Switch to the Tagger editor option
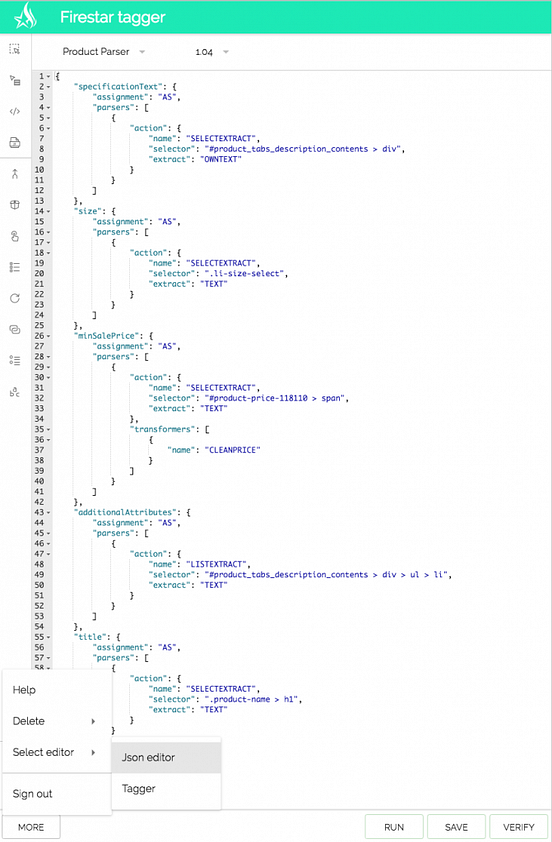The width and height of the screenshot is (552, 842). (x=166, y=789)
